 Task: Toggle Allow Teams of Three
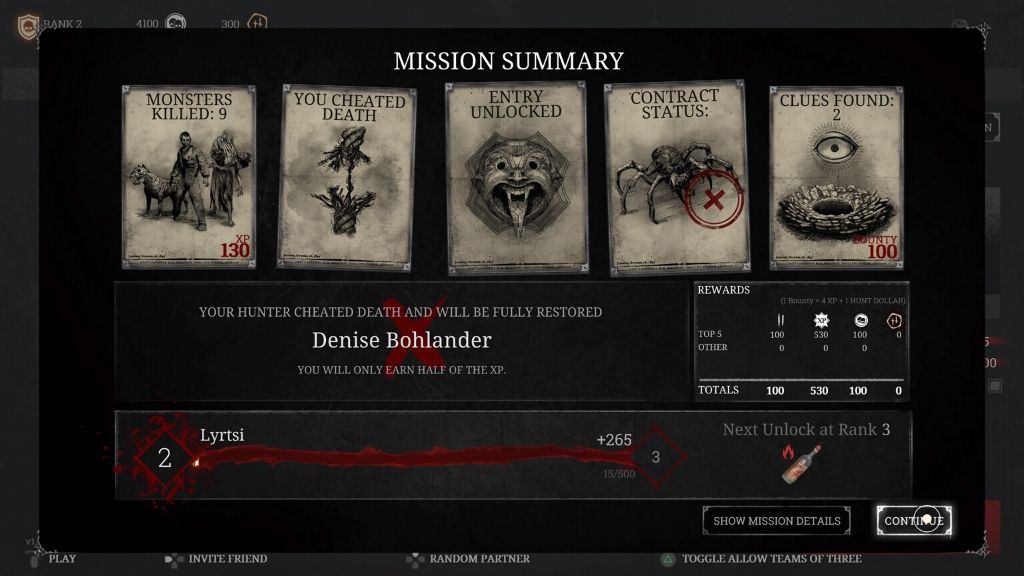pos(762,559)
